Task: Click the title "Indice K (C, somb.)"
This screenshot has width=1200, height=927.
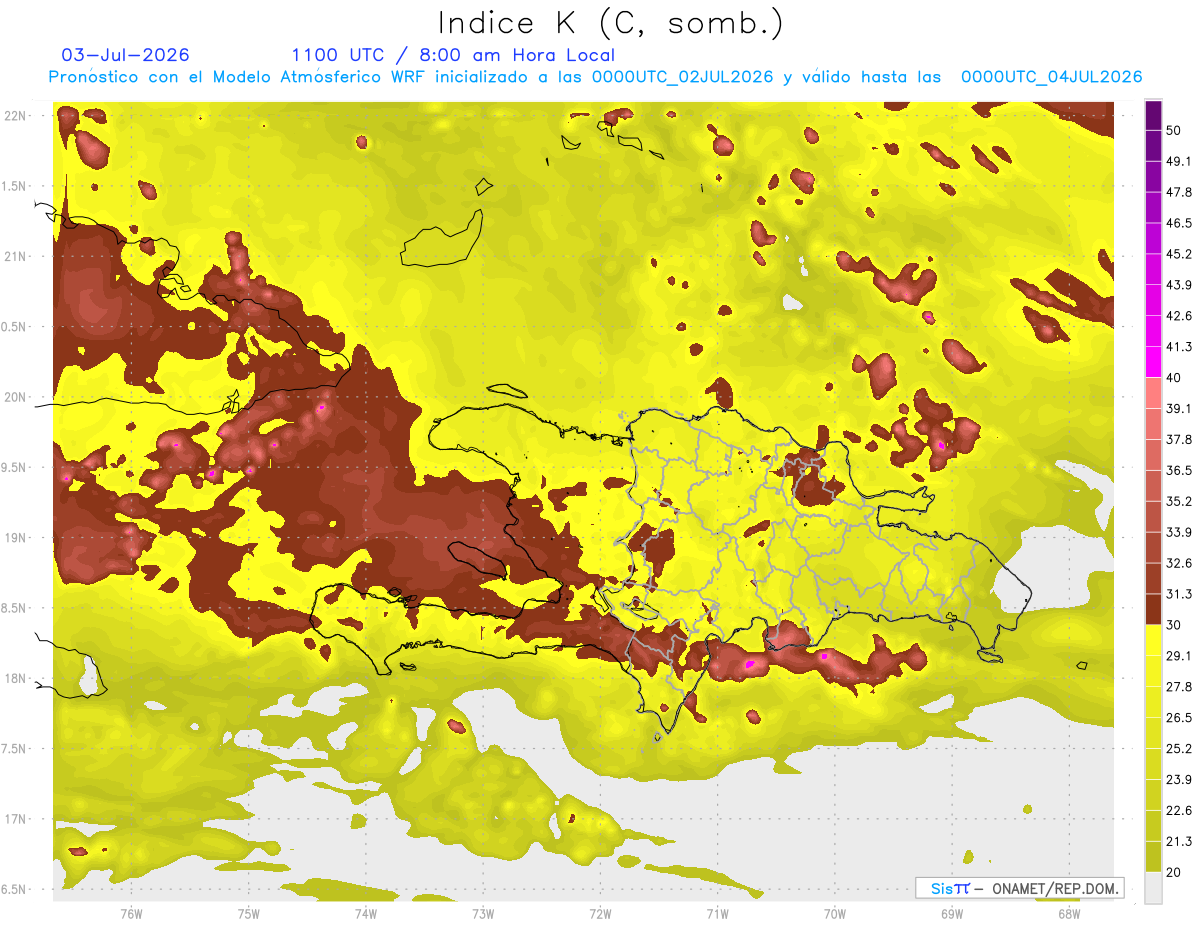Action: [x=612, y=23]
